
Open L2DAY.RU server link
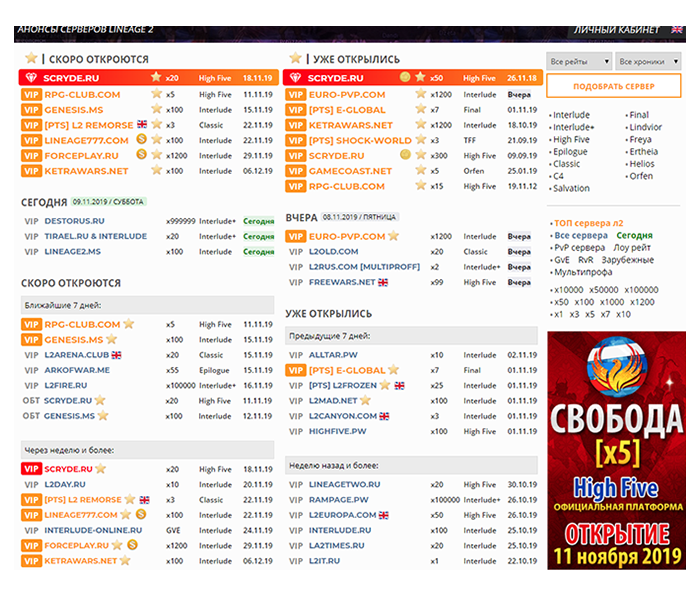click(65, 484)
